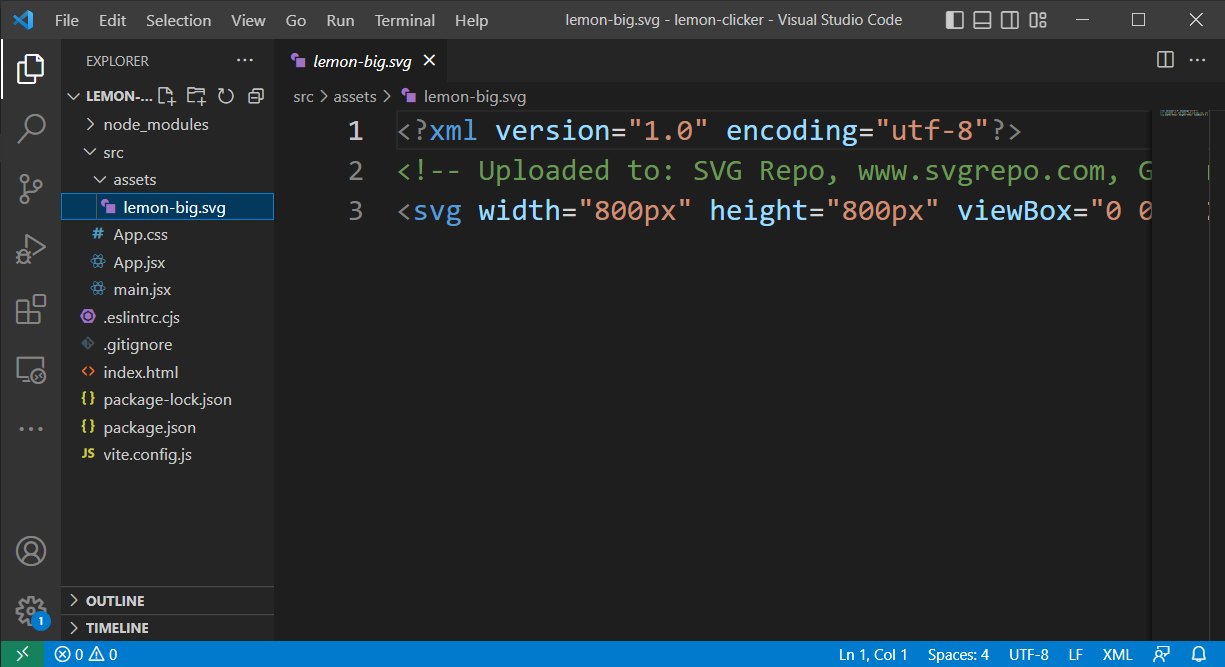Close the lemon-big.svg editor tab
This screenshot has height=667, width=1225.
tap(430, 61)
